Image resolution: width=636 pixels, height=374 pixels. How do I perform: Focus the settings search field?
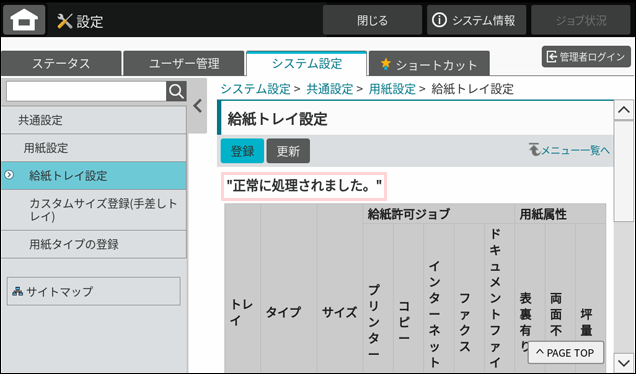point(86,91)
